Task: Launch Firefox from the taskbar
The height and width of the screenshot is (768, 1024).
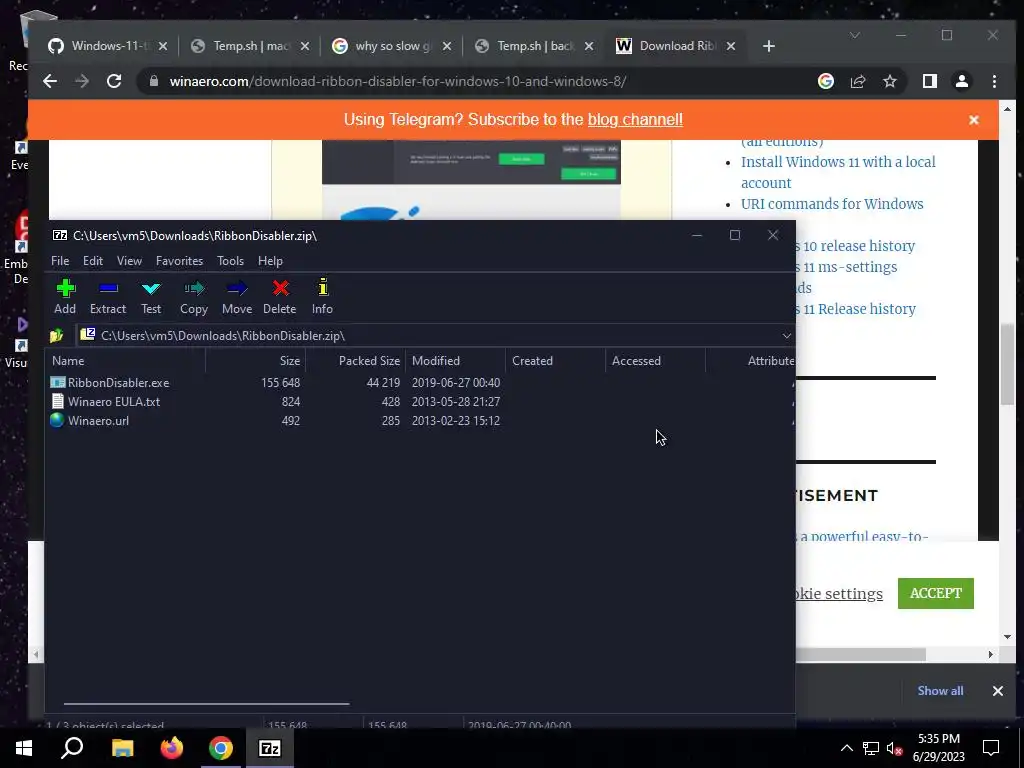Action: click(x=172, y=748)
